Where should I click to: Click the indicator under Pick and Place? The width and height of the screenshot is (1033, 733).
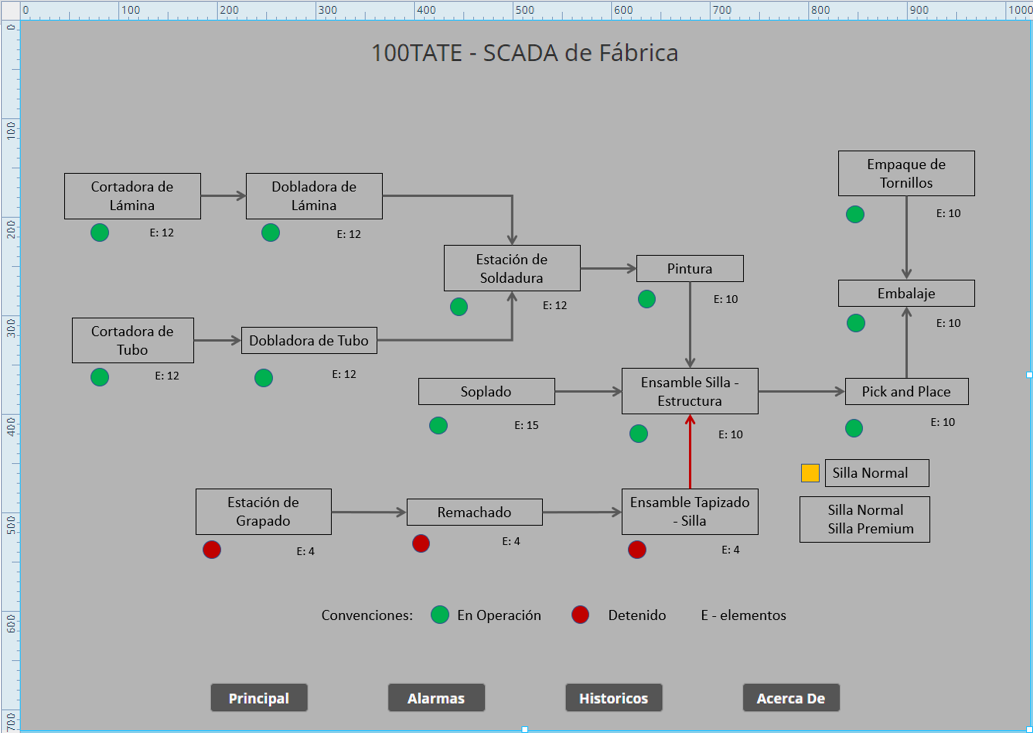coord(853,428)
